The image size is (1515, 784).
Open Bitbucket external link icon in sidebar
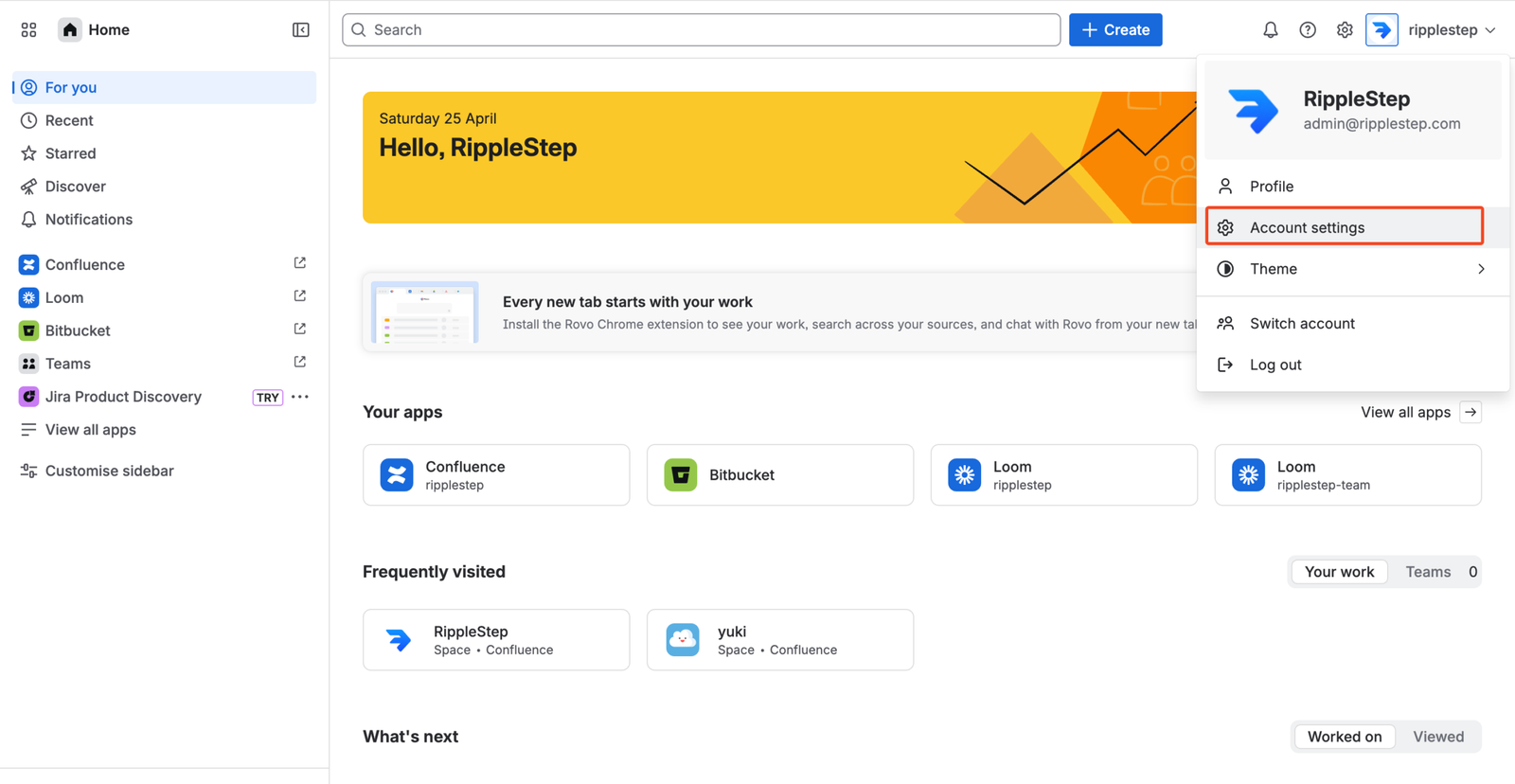[x=300, y=330]
